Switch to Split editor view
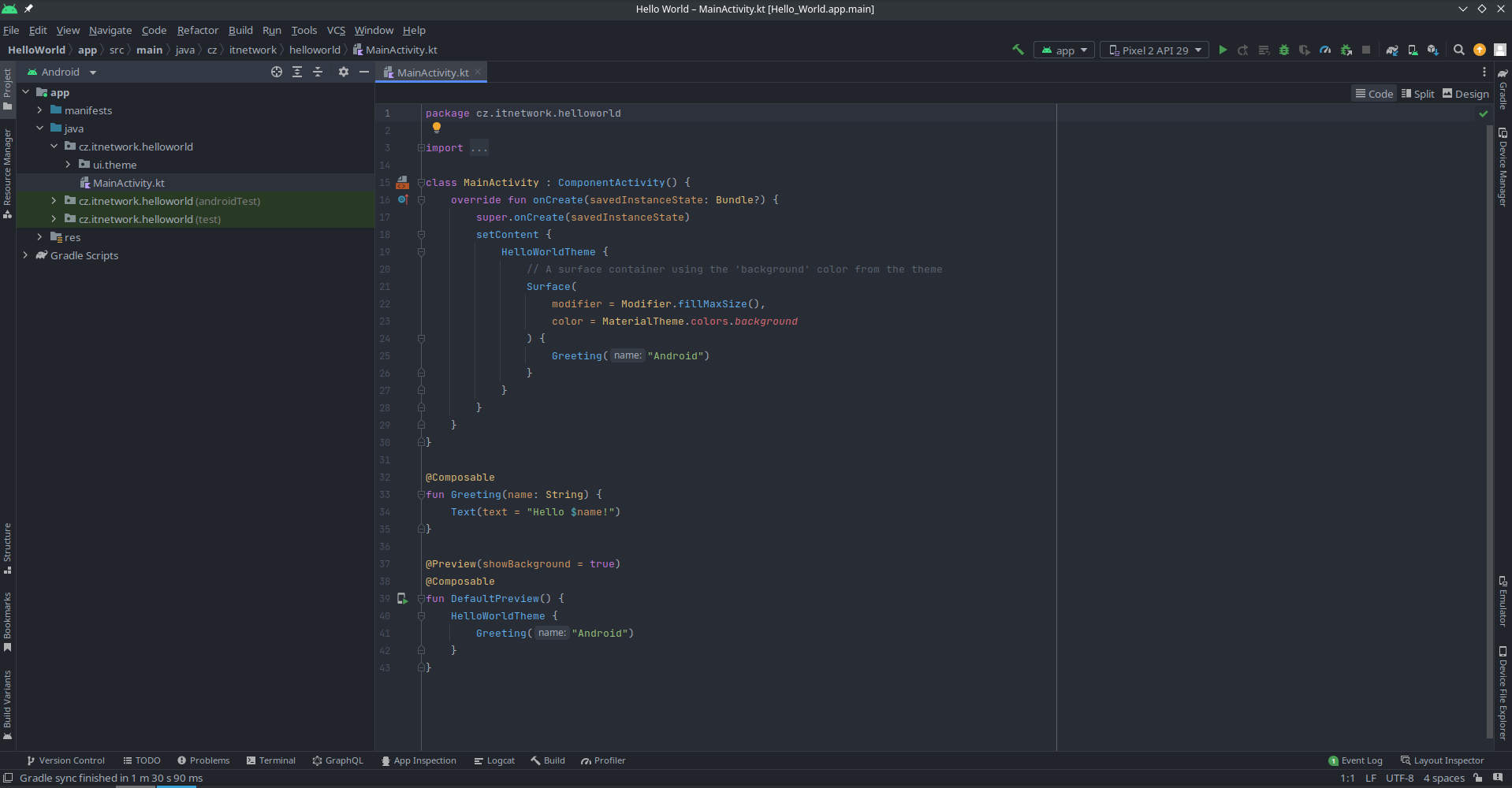Screen dimensions: 1512x788 [x=1419, y=93]
